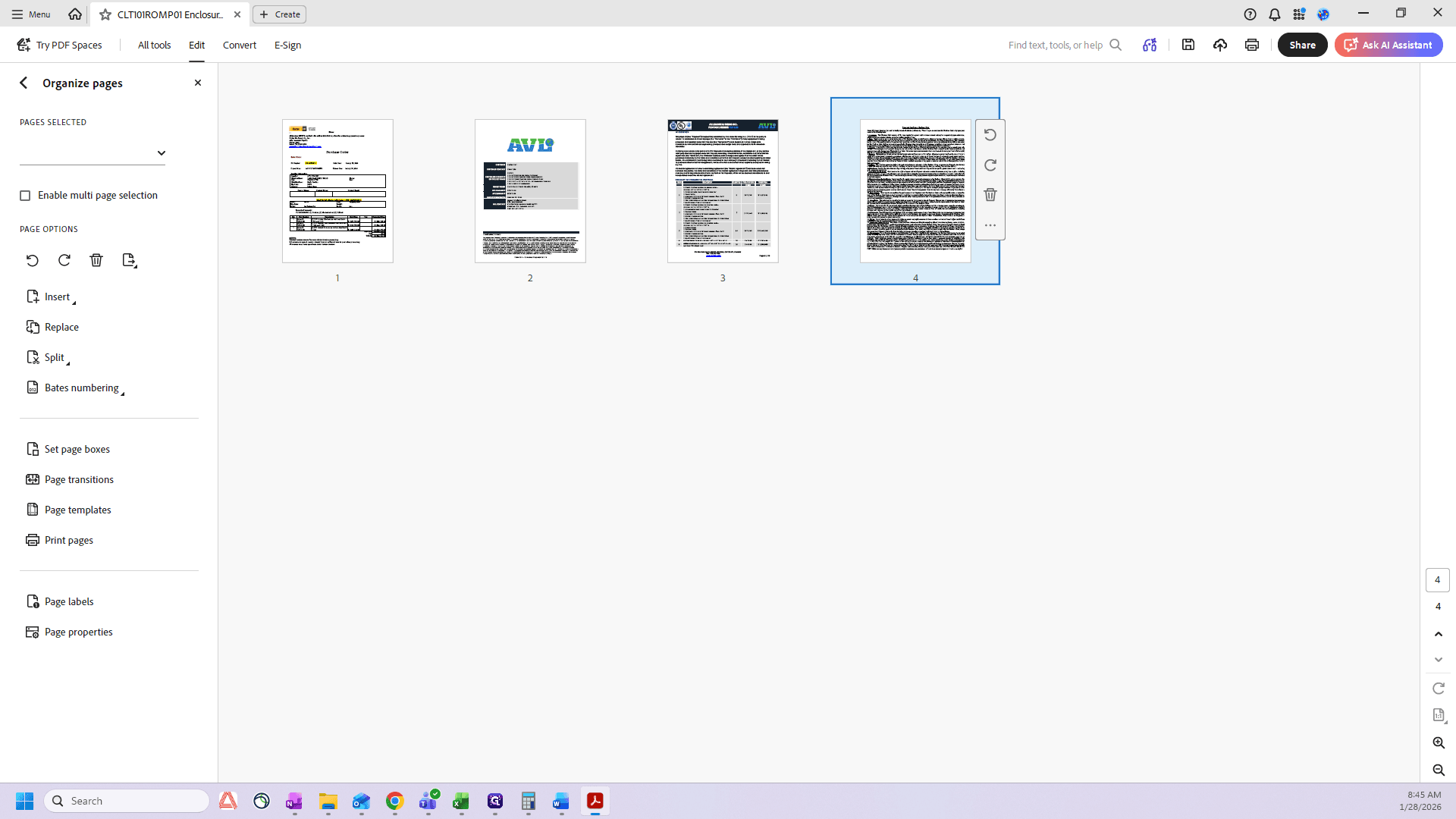The width and height of the screenshot is (1456, 819).
Task: Expand Pages Selected dropdown
Action: pyautogui.click(x=93, y=152)
